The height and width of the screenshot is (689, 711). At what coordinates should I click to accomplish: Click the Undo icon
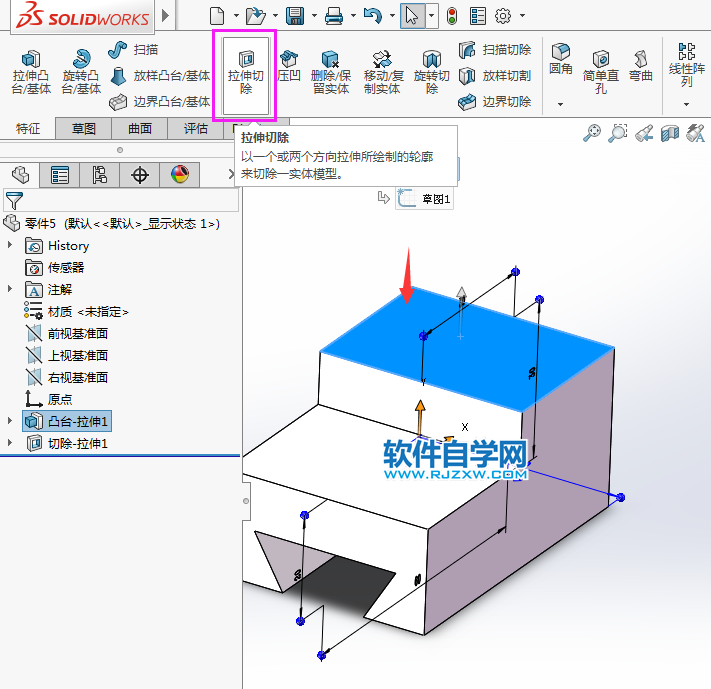point(373,16)
